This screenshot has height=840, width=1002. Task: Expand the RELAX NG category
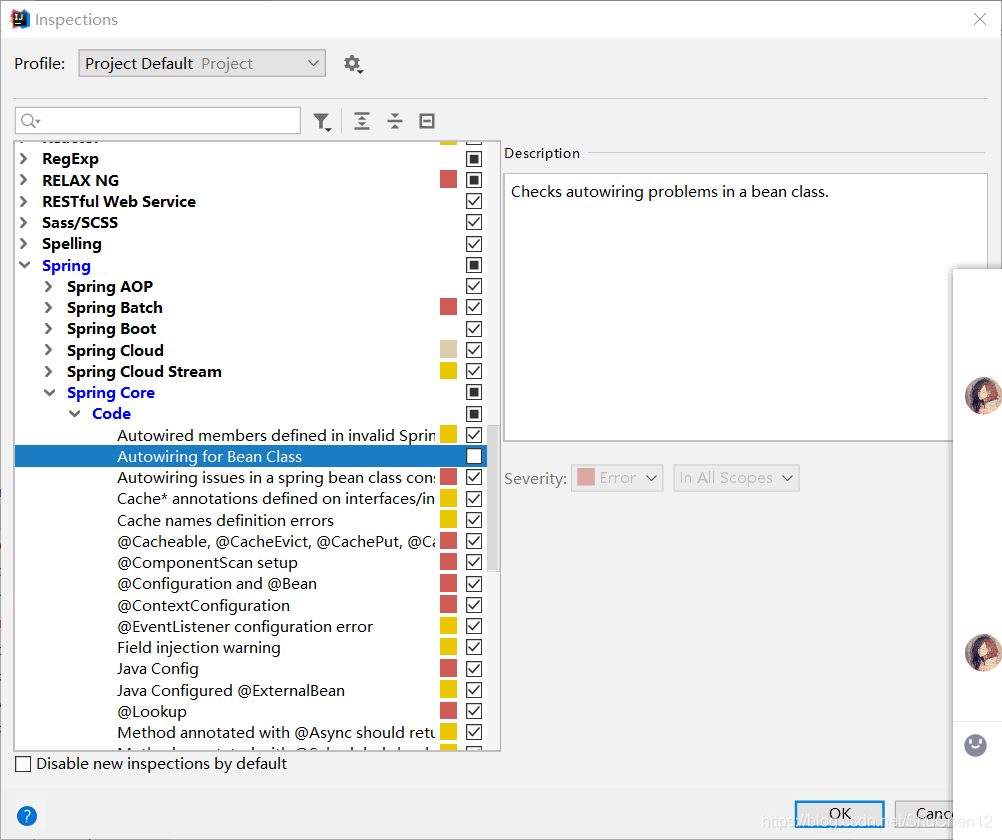[x=24, y=180]
